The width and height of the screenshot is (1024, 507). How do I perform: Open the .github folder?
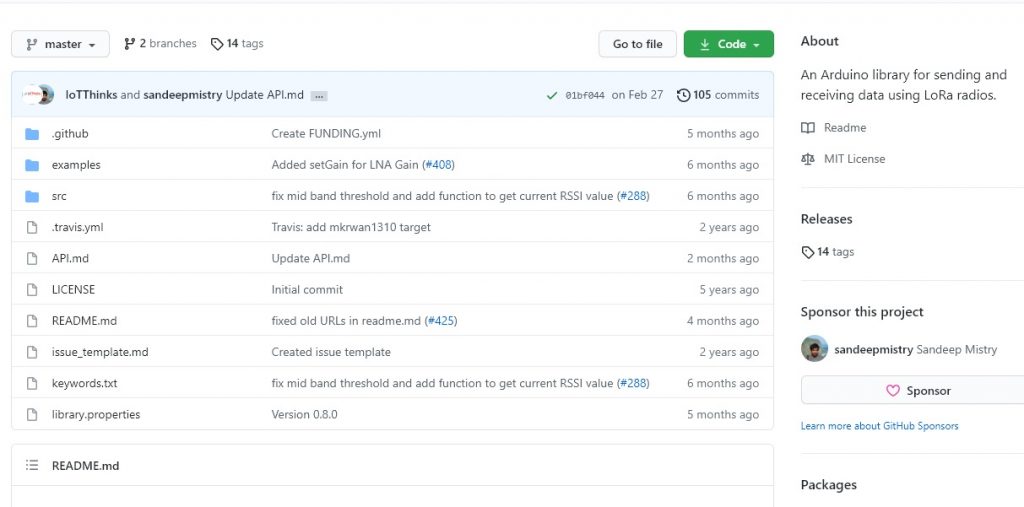pyautogui.click(x=70, y=133)
